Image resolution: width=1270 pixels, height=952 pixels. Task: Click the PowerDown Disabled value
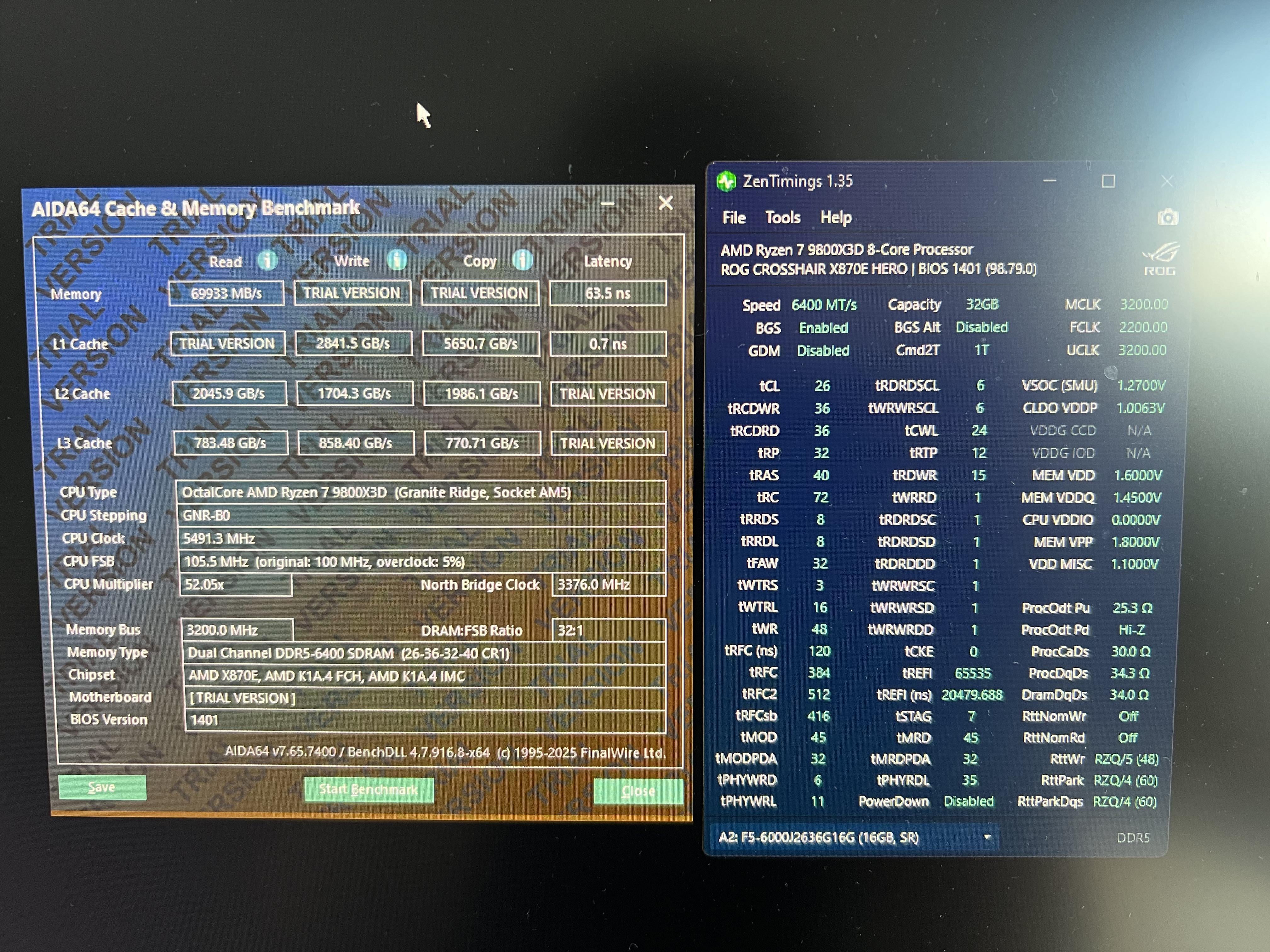(969, 802)
